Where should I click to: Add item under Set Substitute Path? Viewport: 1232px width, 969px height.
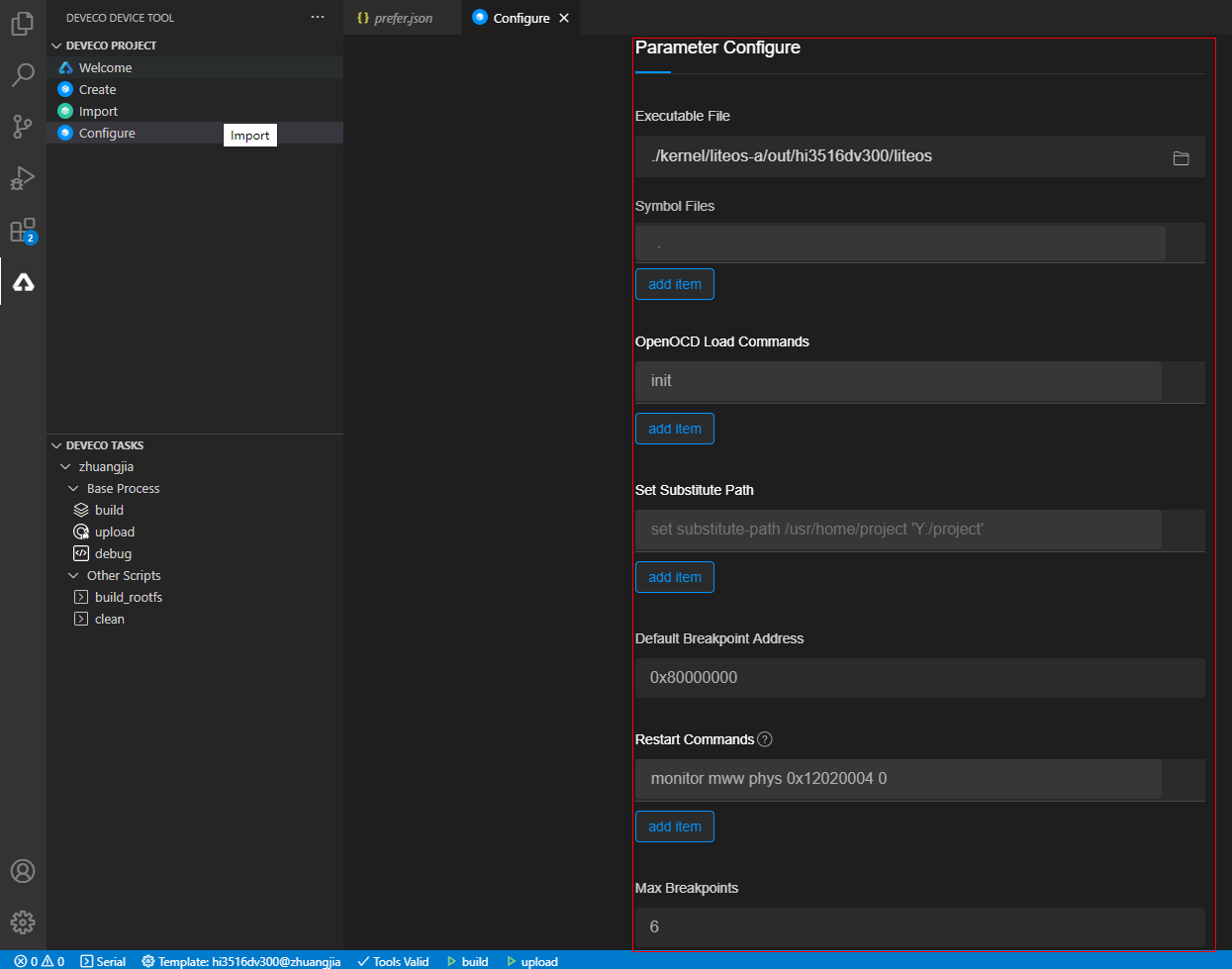(675, 577)
